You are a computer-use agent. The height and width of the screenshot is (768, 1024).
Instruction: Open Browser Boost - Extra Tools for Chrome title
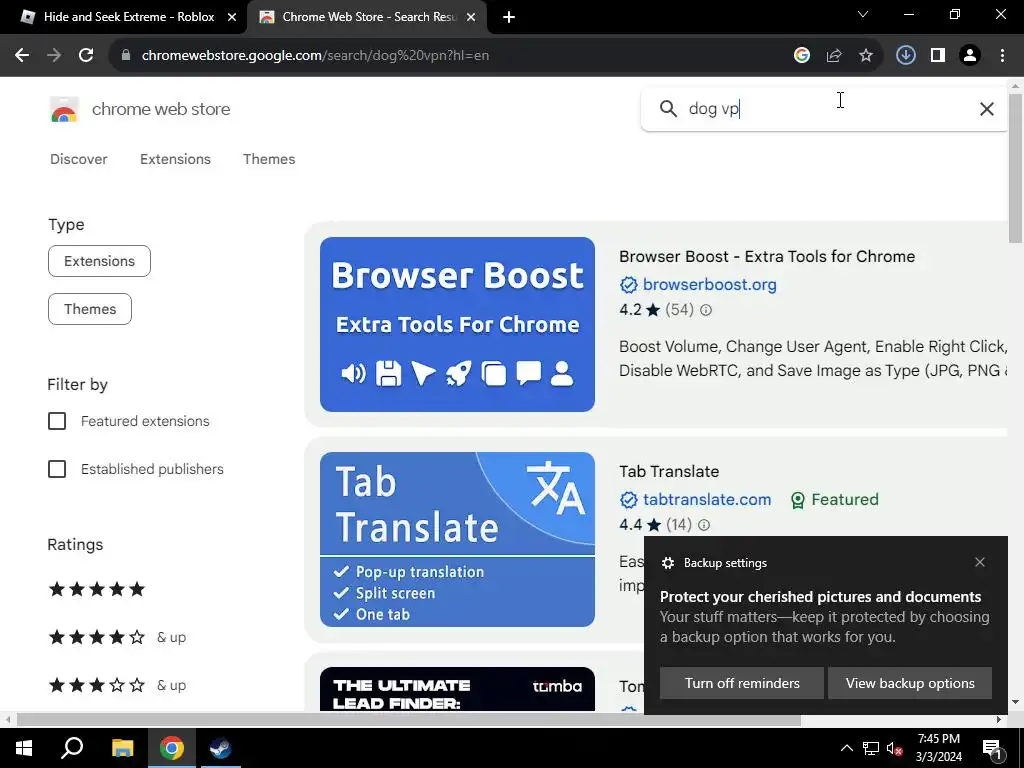(x=767, y=257)
